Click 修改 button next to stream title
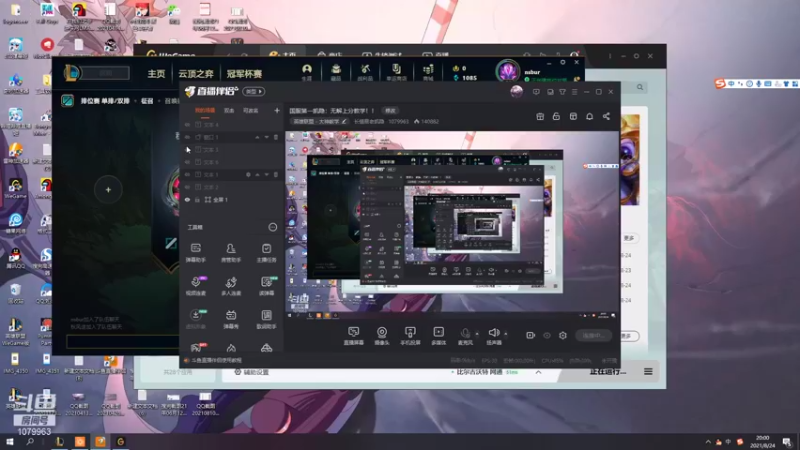Screen dimensions: 800x450 tap(390, 110)
